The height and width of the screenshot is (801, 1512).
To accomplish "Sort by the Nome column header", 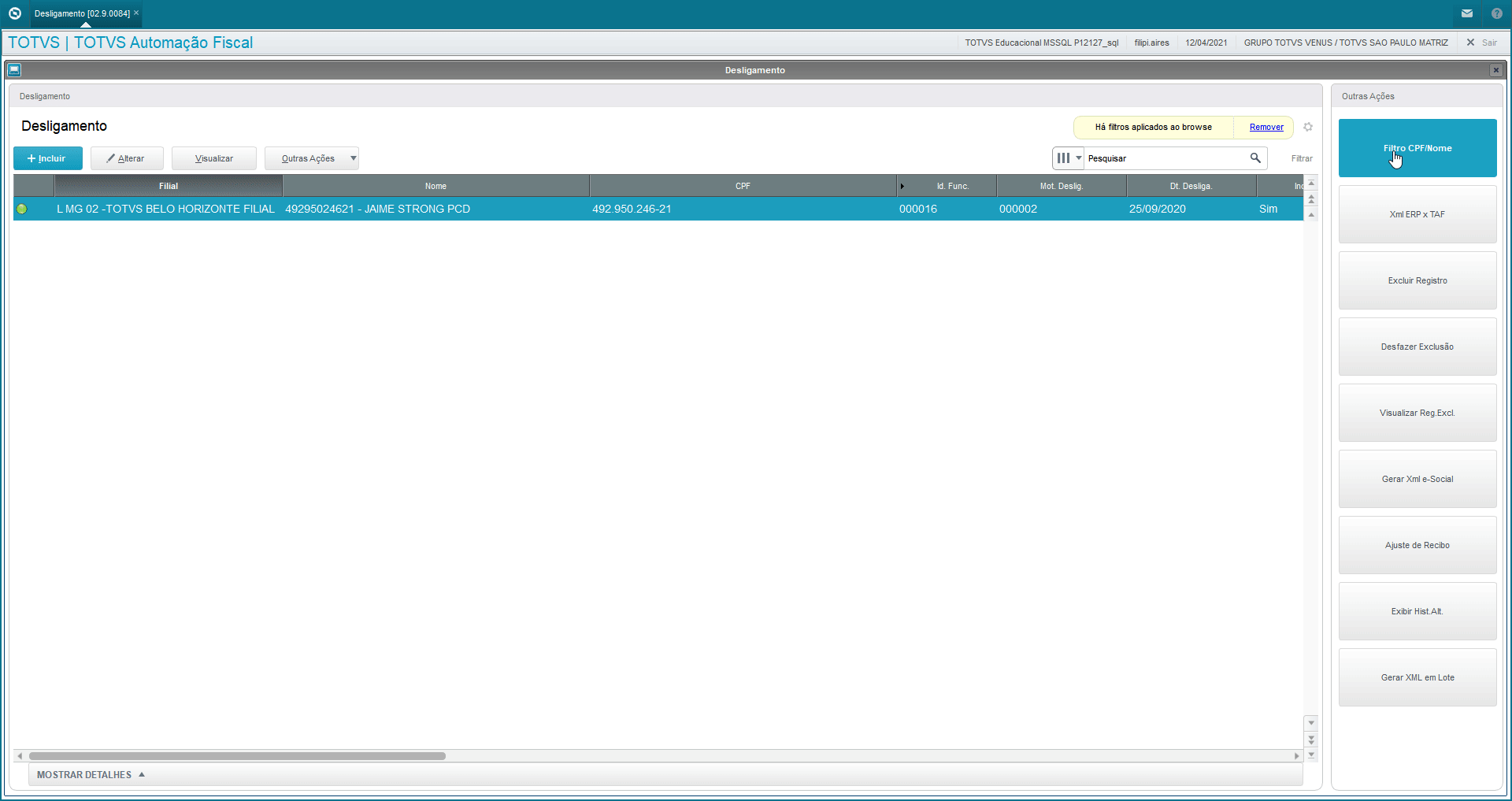I will pyautogui.click(x=435, y=186).
